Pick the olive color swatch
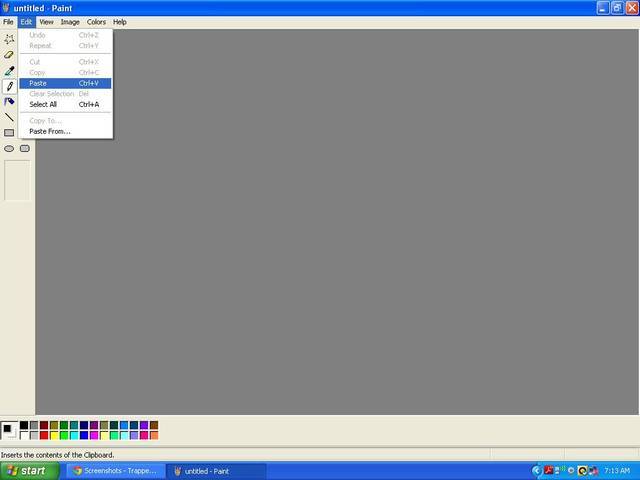The width and height of the screenshot is (640, 480). pos(54,425)
